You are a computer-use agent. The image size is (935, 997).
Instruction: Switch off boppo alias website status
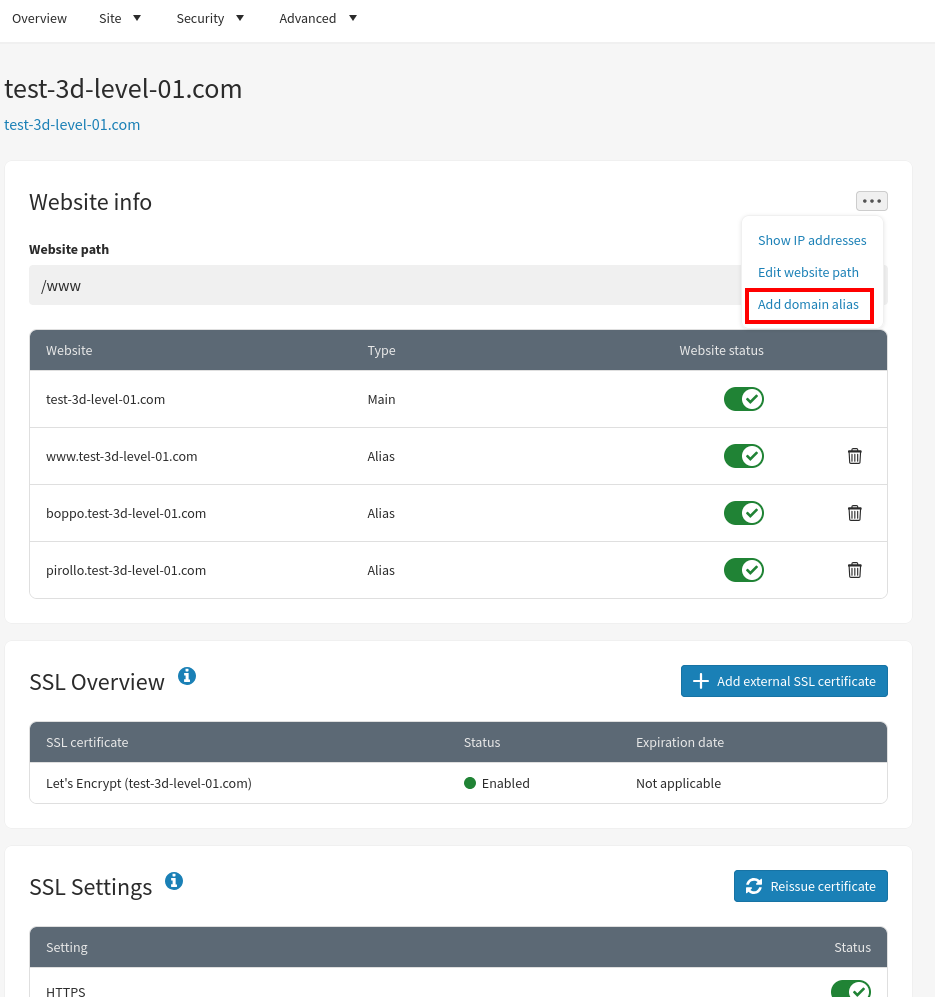coord(743,513)
